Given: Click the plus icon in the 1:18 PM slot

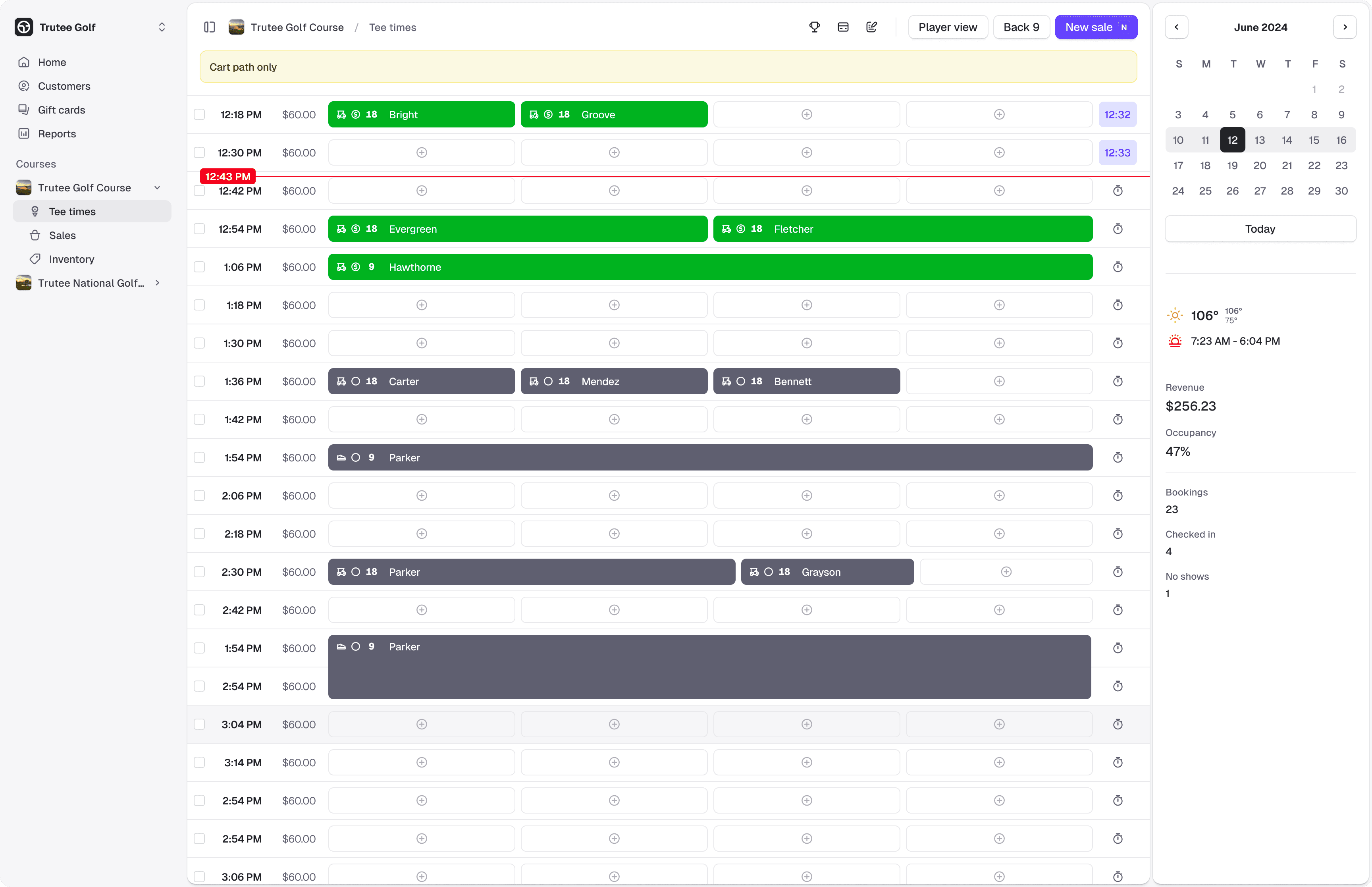Looking at the screenshot, I should pos(422,305).
